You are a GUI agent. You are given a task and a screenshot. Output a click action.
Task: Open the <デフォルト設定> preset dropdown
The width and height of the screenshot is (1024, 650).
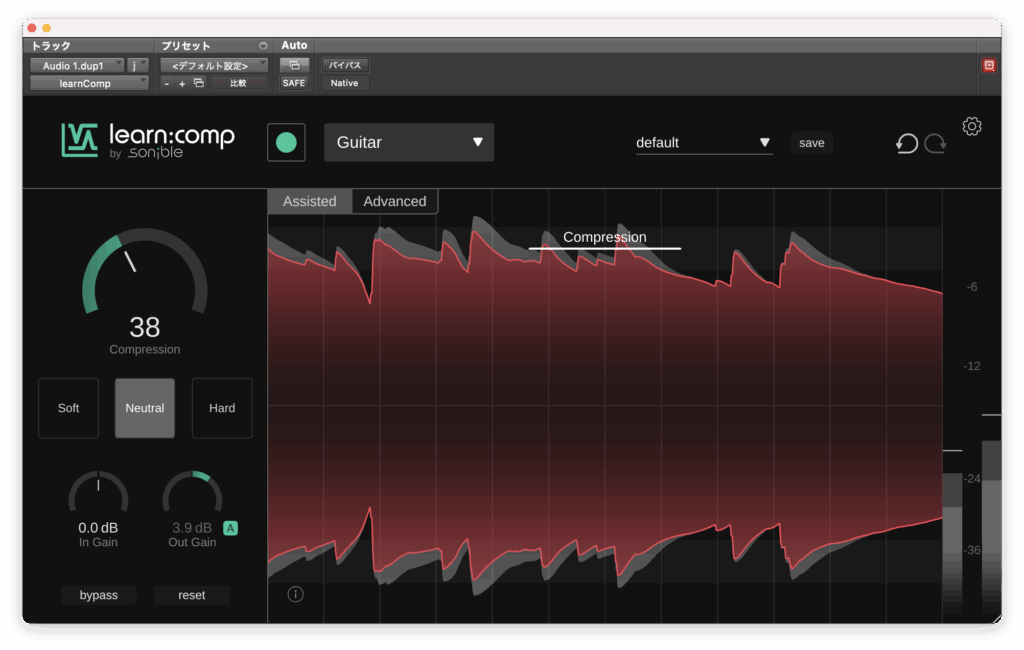214,65
